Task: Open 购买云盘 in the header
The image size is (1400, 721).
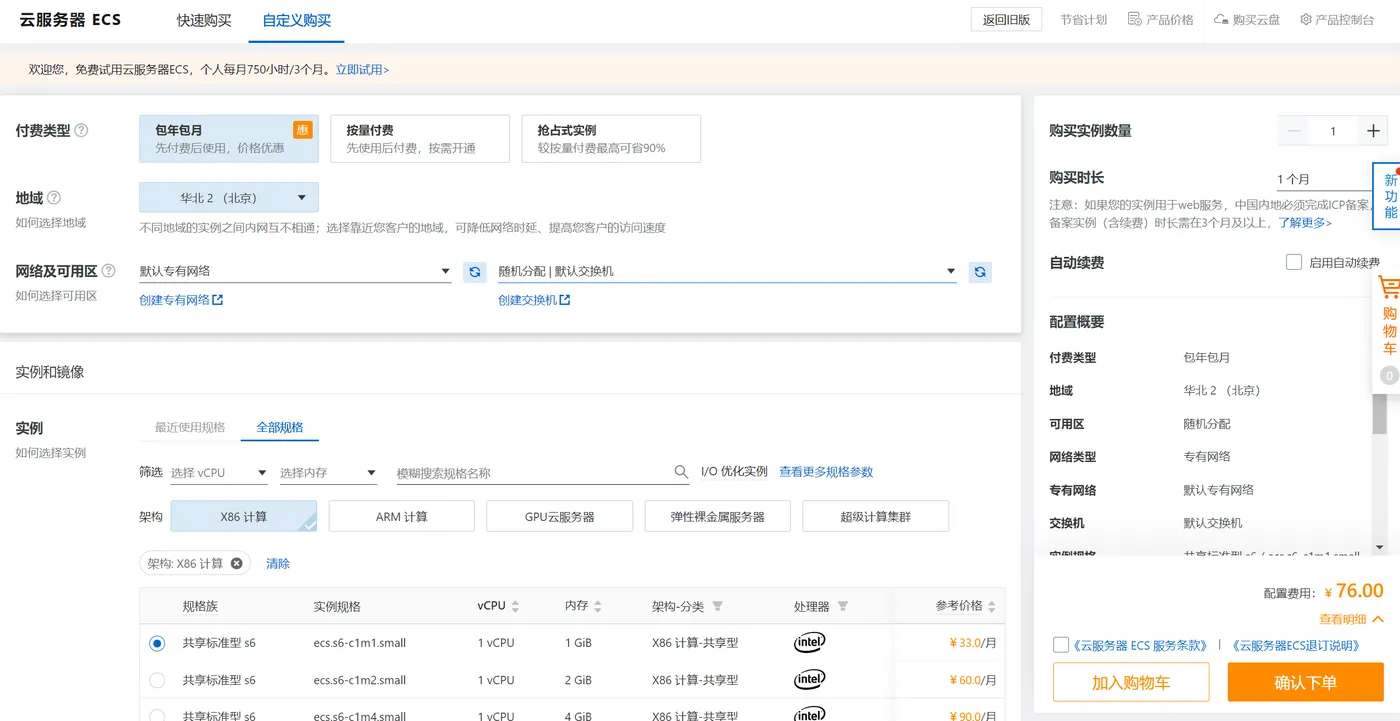Action: coord(1246,19)
